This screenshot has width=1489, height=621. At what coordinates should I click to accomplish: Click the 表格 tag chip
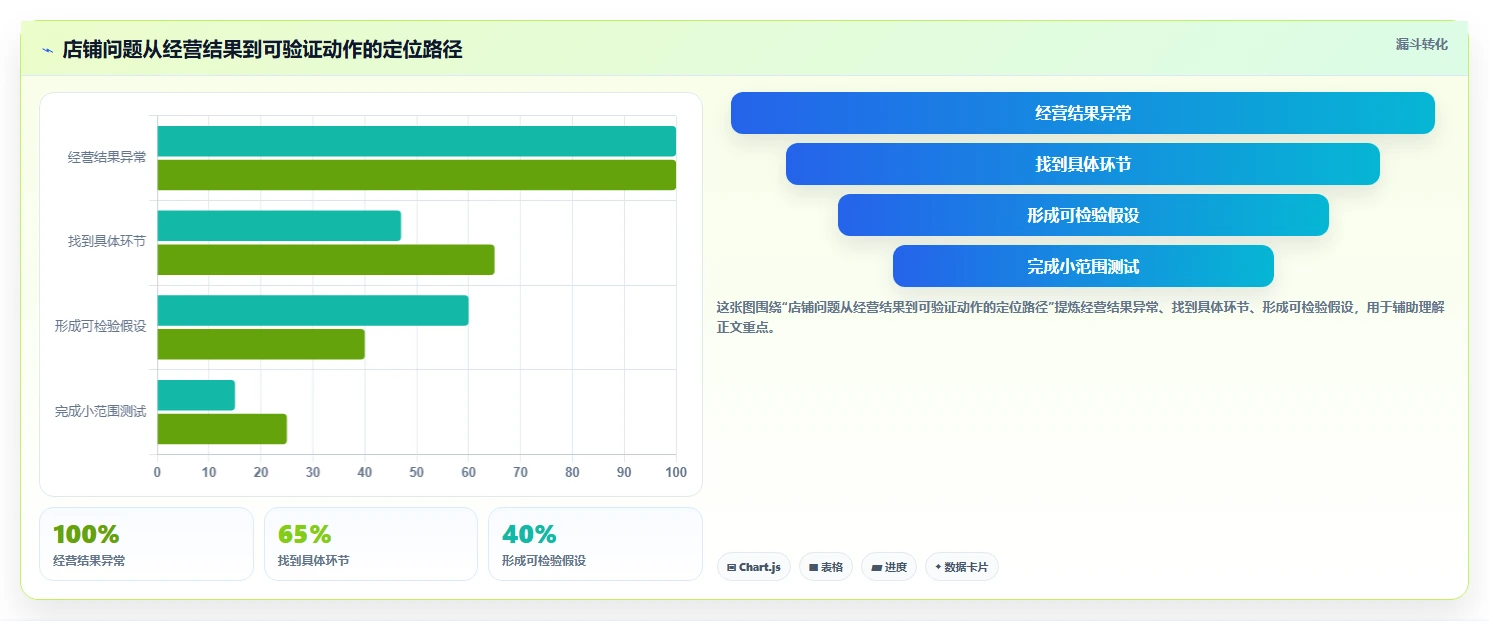(826, 567)
